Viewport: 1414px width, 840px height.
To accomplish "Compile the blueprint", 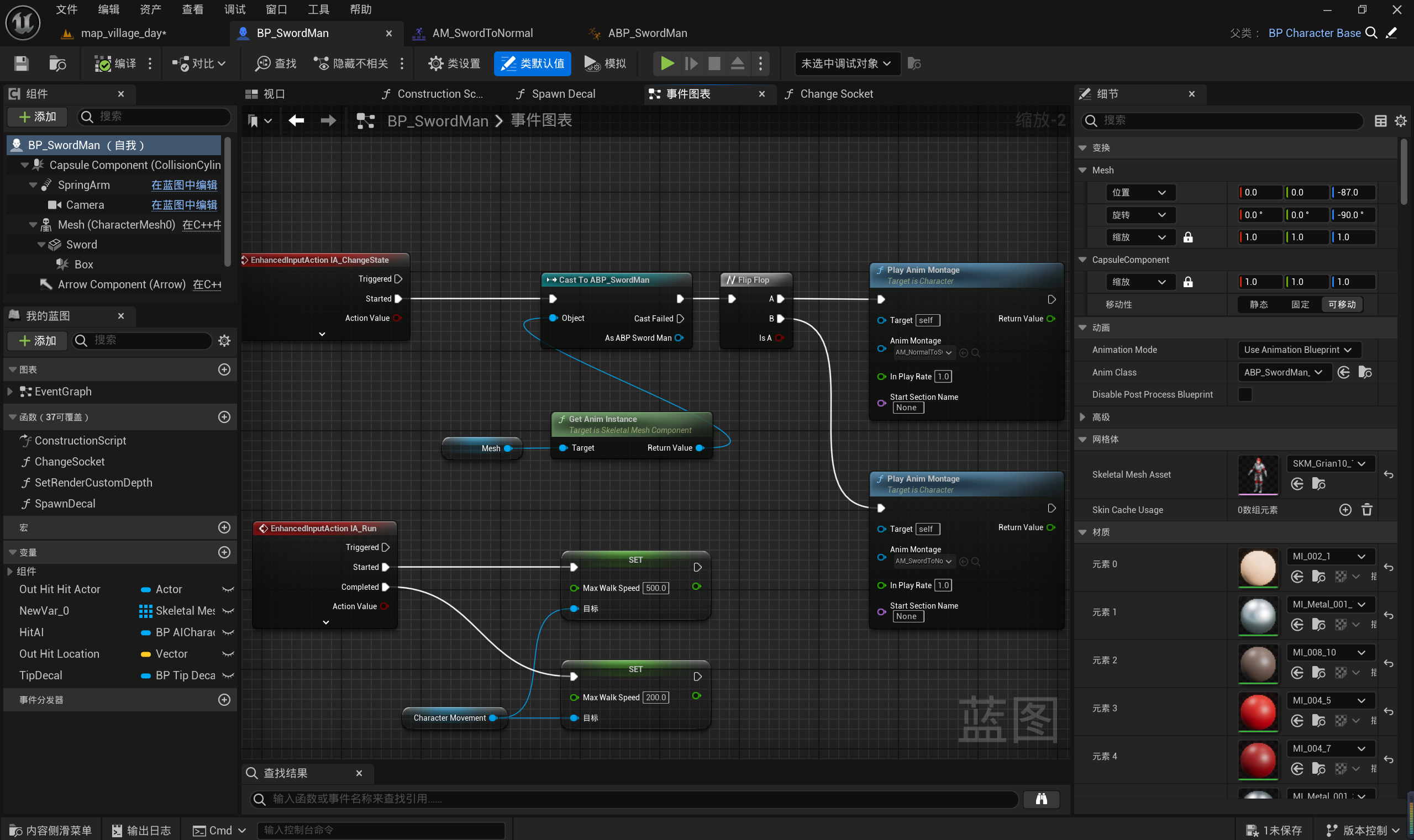I will 115,64.
